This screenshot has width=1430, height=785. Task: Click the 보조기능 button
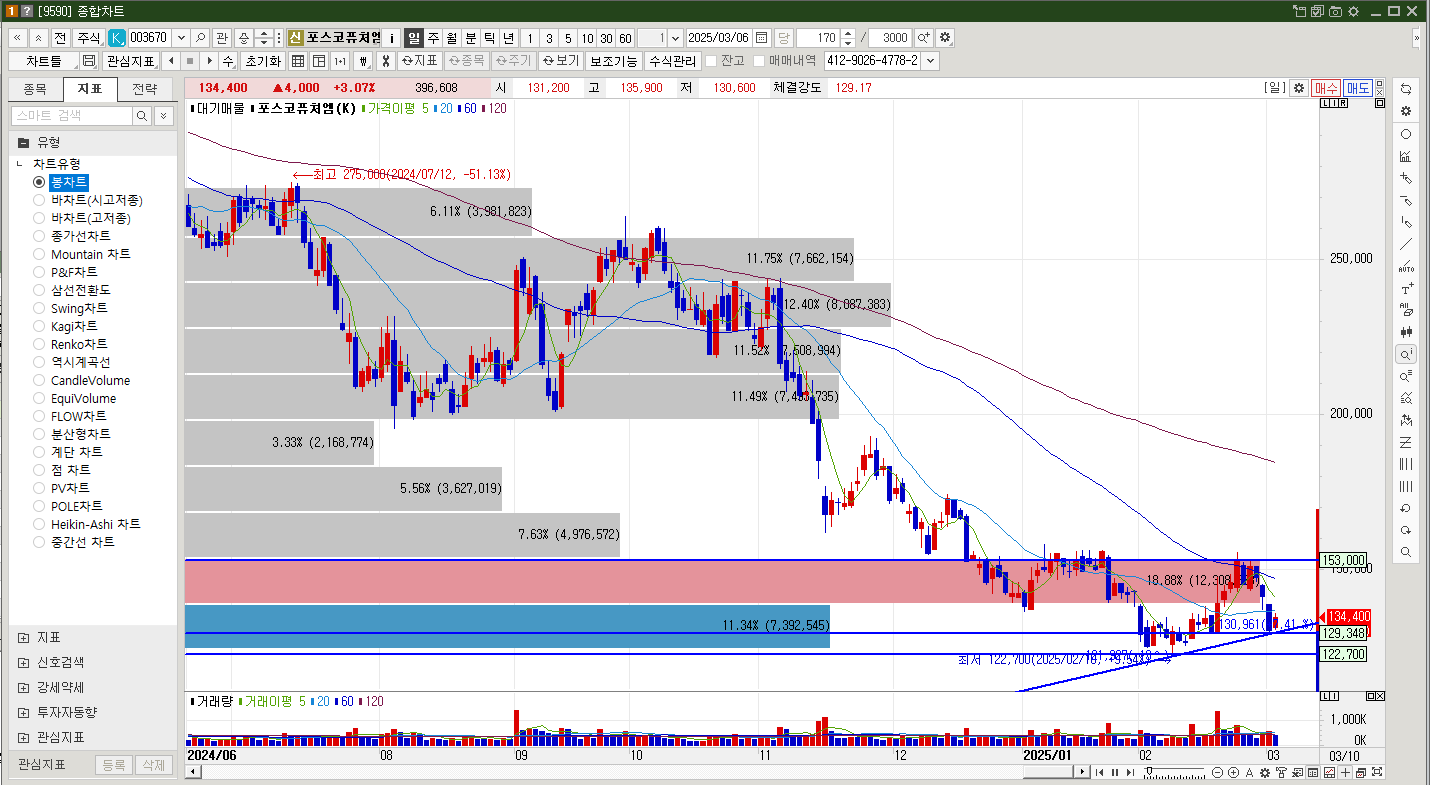click(613, 61)
